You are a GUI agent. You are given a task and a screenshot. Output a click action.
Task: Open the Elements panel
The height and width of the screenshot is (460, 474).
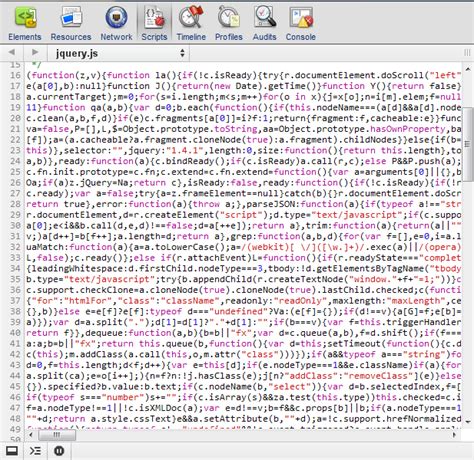point(25,23)
